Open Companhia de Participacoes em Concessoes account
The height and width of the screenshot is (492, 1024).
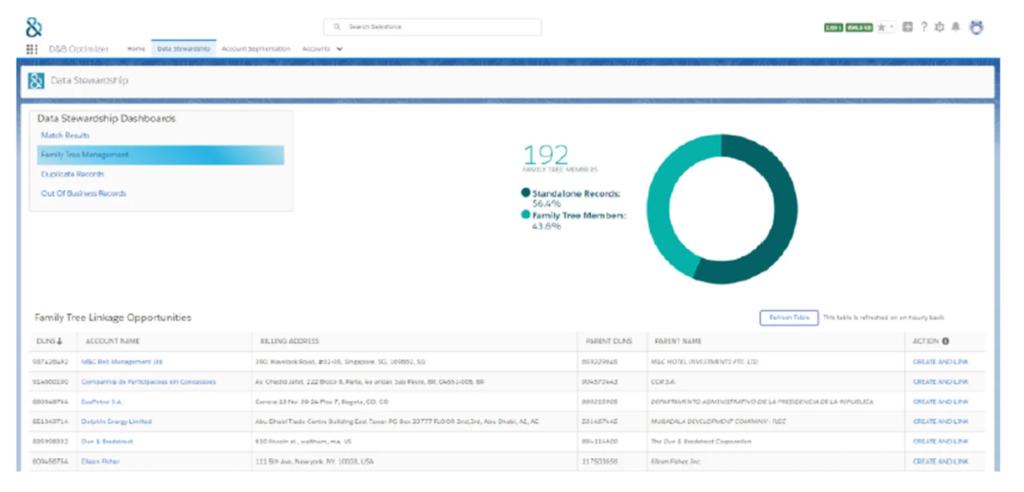coord(148,382)
